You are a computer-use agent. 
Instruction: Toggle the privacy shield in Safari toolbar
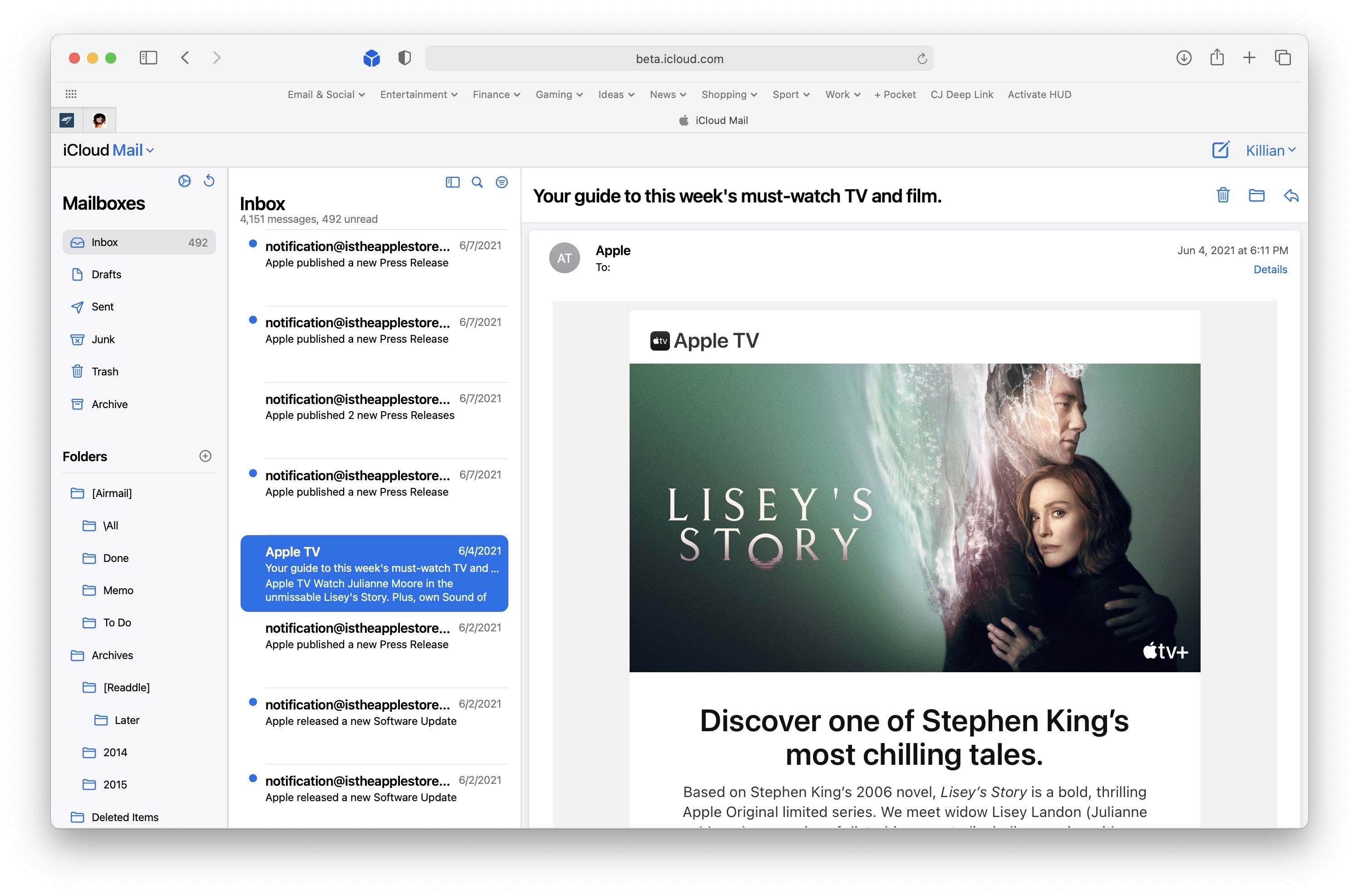[x=404, y=58]
